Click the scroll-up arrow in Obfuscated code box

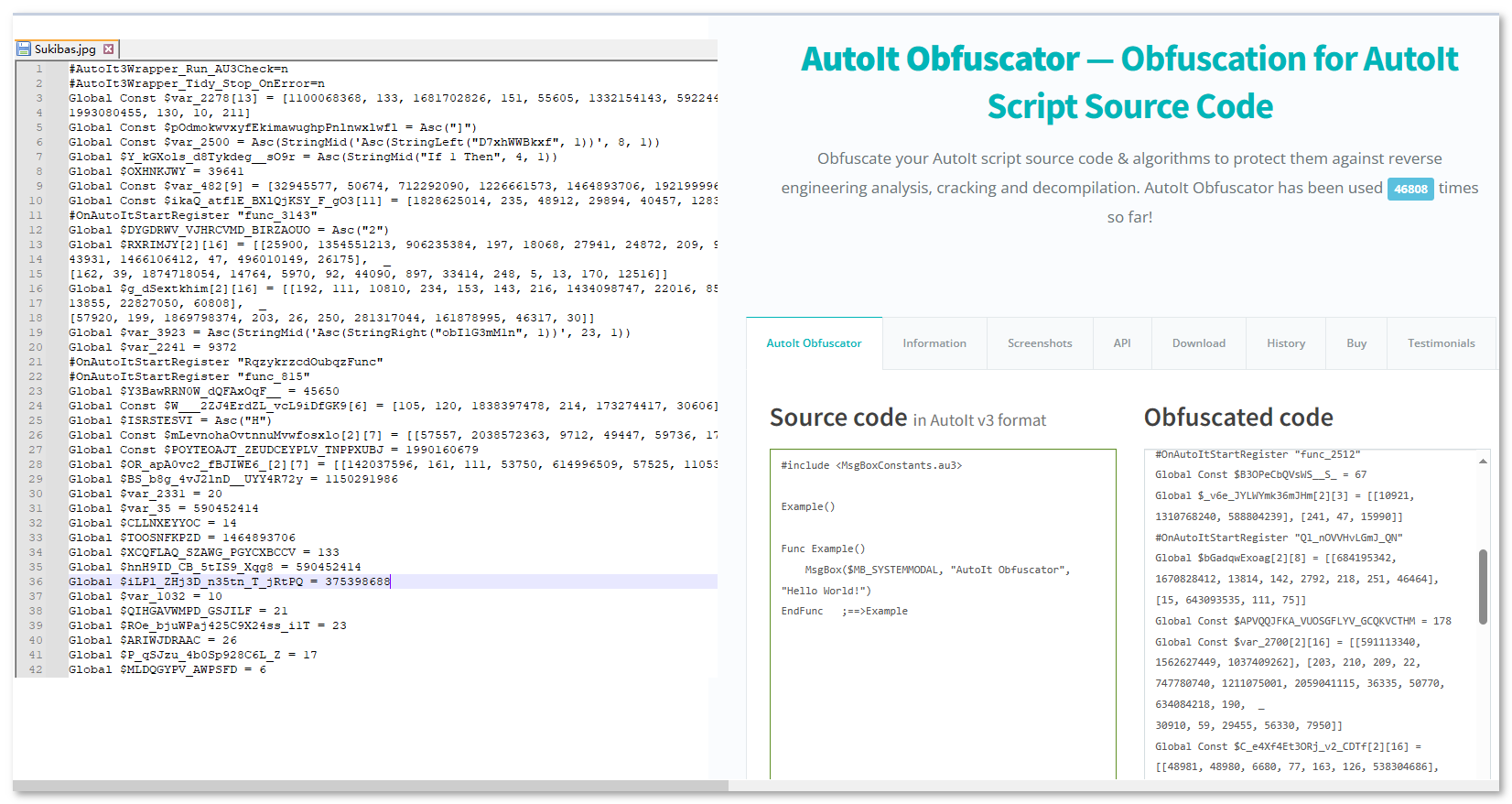[x=1483, y=462]
